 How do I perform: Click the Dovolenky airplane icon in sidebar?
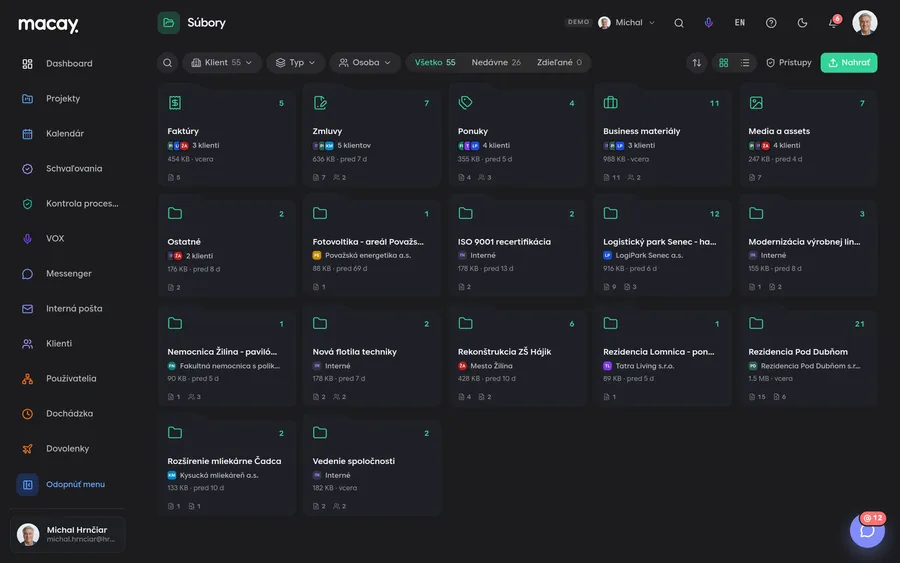pos(27,449)
